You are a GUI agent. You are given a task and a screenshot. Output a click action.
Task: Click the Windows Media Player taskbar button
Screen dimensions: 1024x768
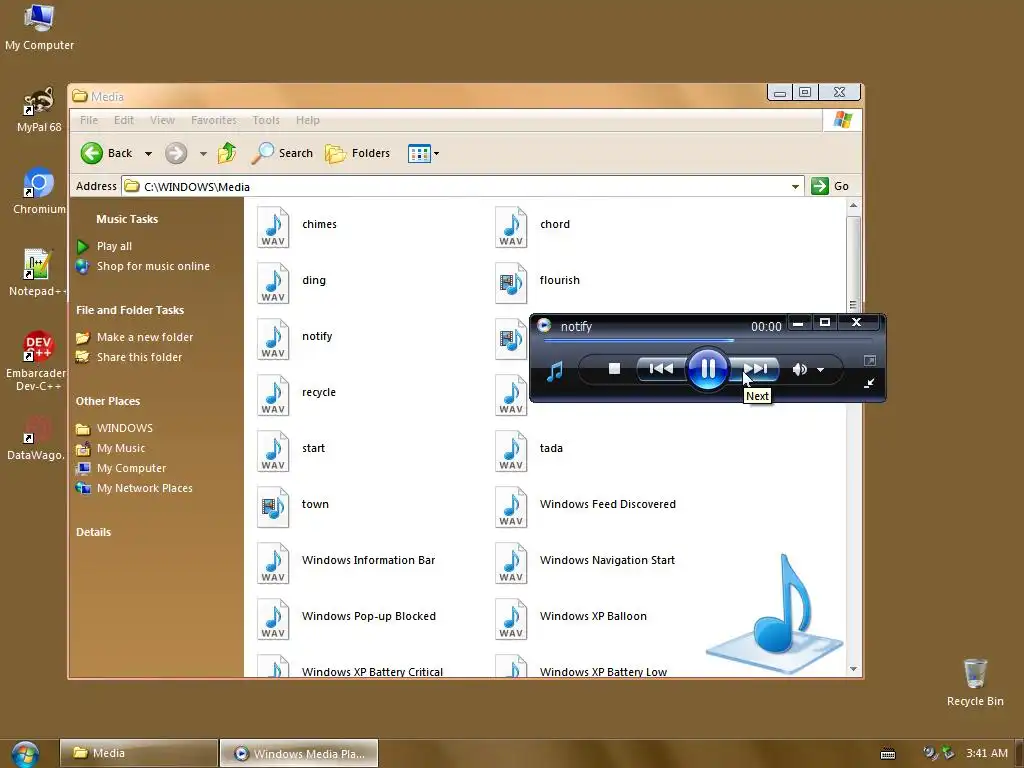[x=298, y=753]
